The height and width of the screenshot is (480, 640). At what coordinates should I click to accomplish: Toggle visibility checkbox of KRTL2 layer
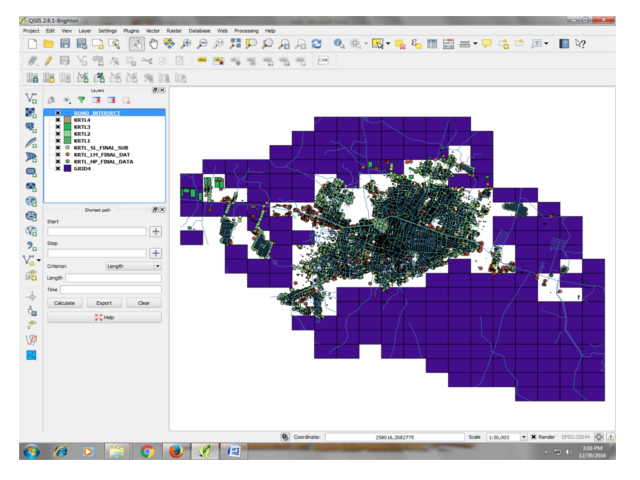tap(58, 134)
